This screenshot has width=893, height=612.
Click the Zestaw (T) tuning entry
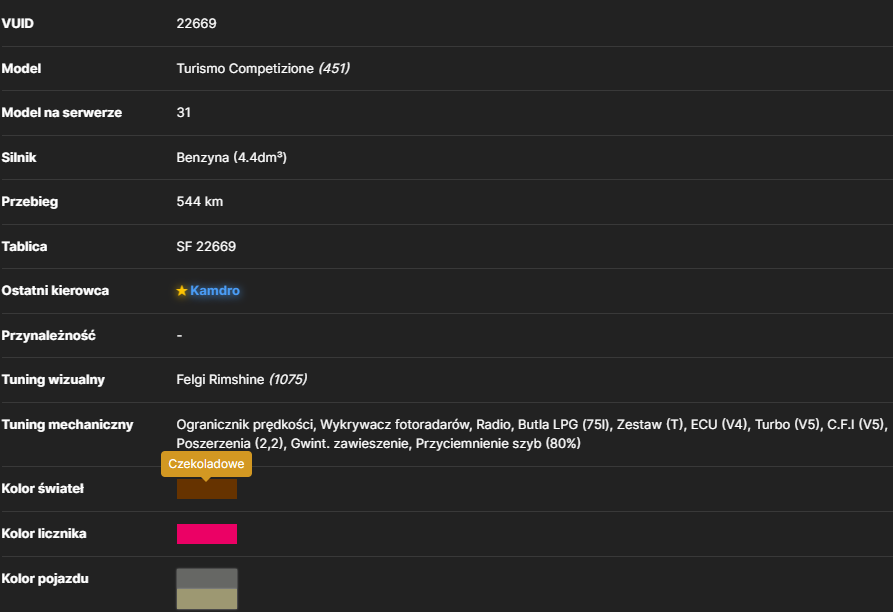650,425
